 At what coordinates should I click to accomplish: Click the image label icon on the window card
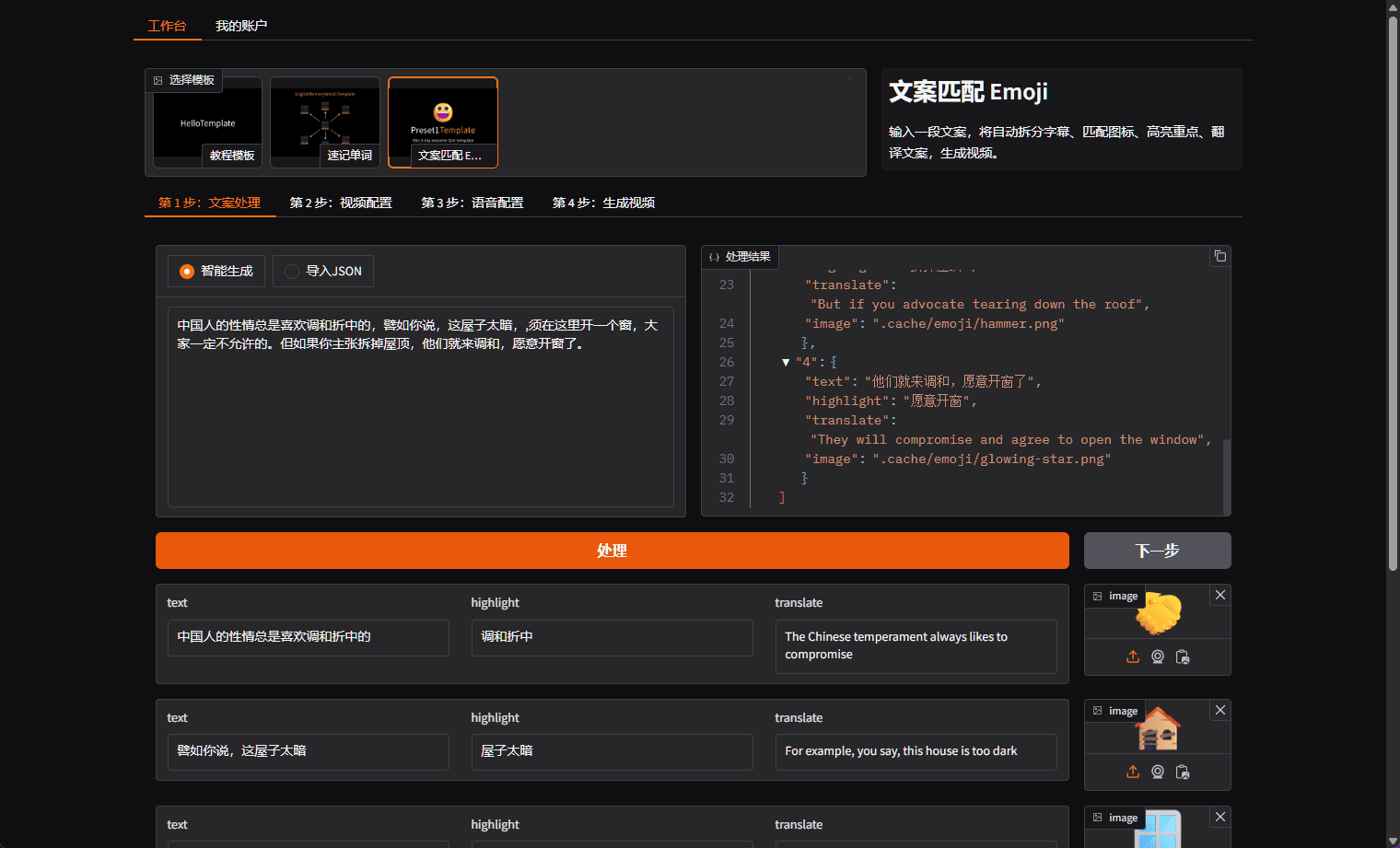pyautogui.click(x=1098, y=818)
